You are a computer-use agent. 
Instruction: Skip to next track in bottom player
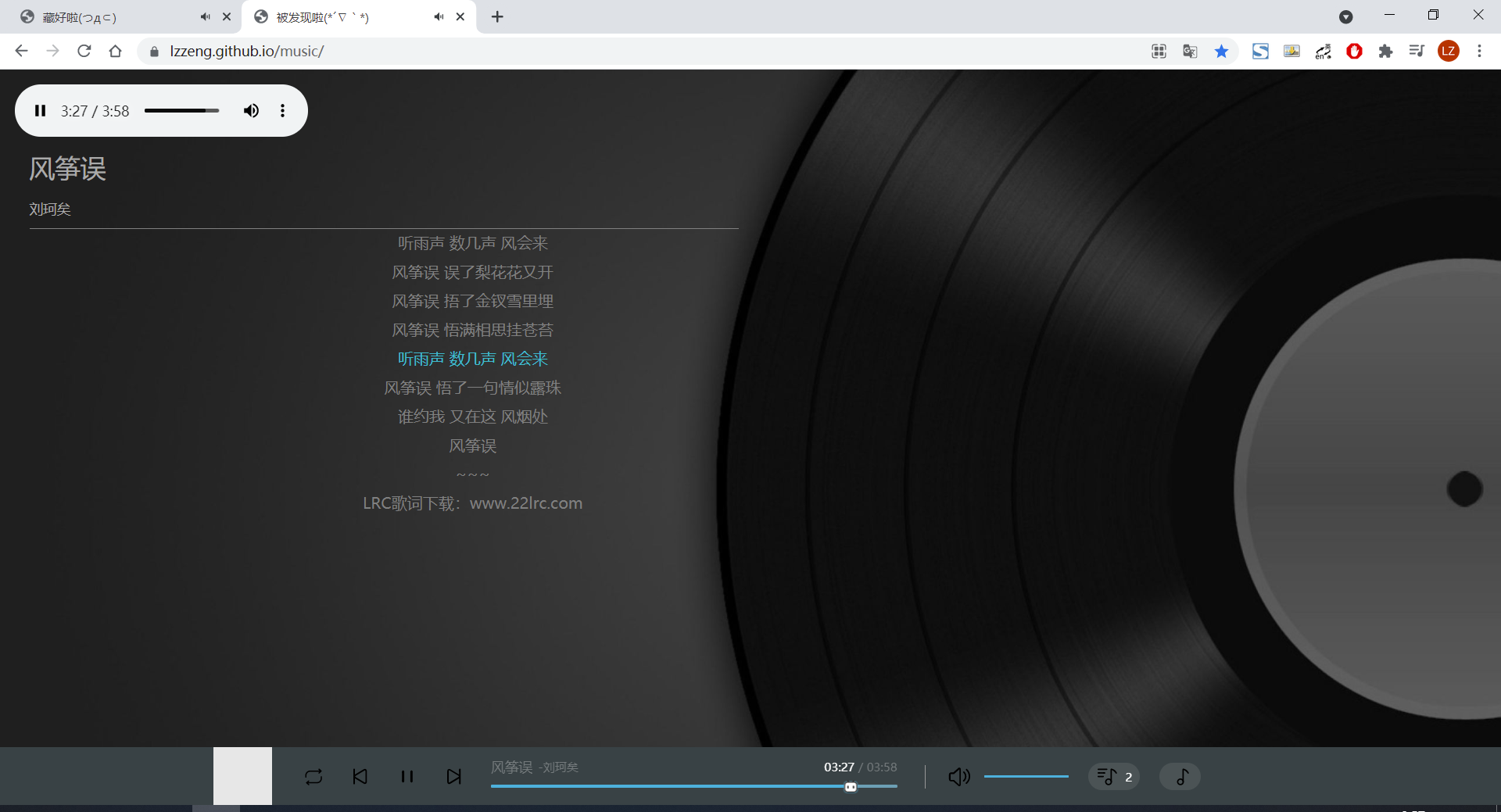point(454,777)
